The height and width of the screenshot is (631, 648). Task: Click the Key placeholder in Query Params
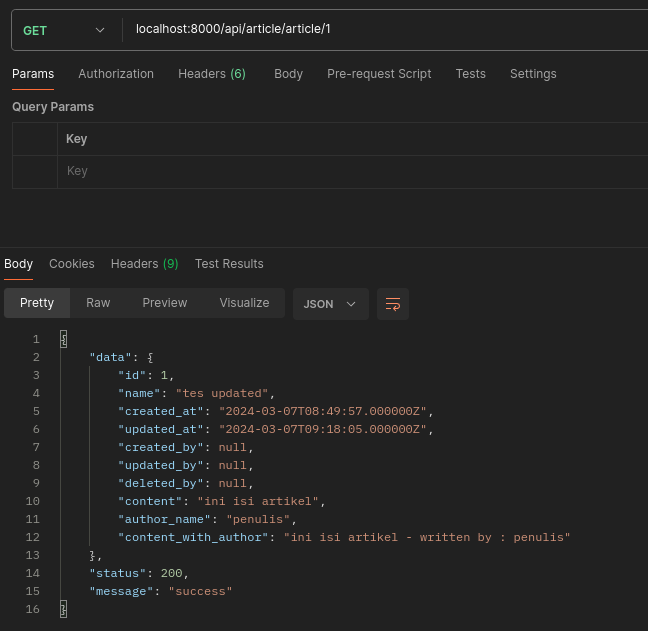click(x=78, y=171)
